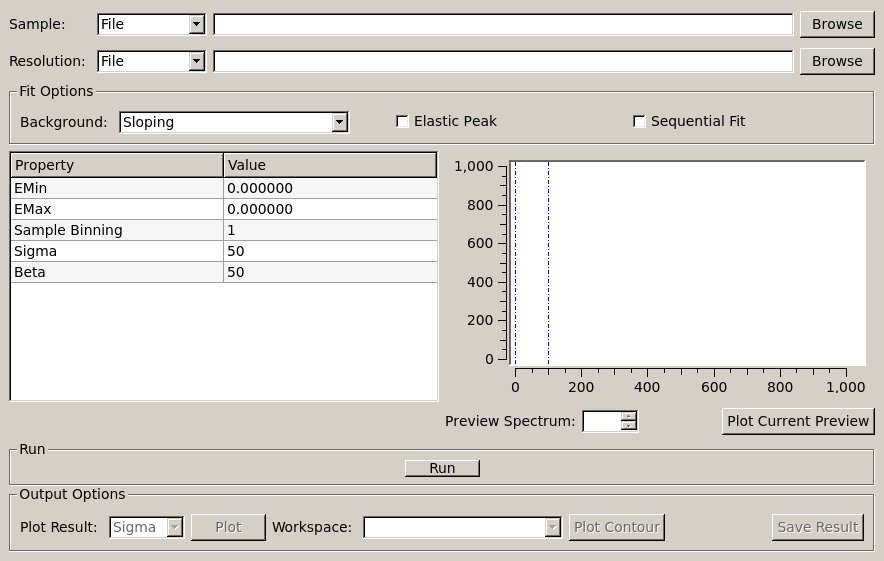The image size is (884, 561).
Task: Enable the Elastic Peak checkbox
Action: 402,122
